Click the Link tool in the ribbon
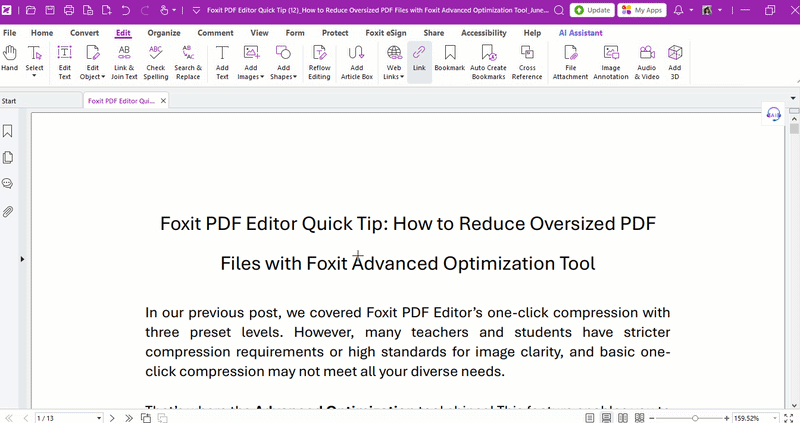This screenshot has height=423, width=800. click(419, 62)
